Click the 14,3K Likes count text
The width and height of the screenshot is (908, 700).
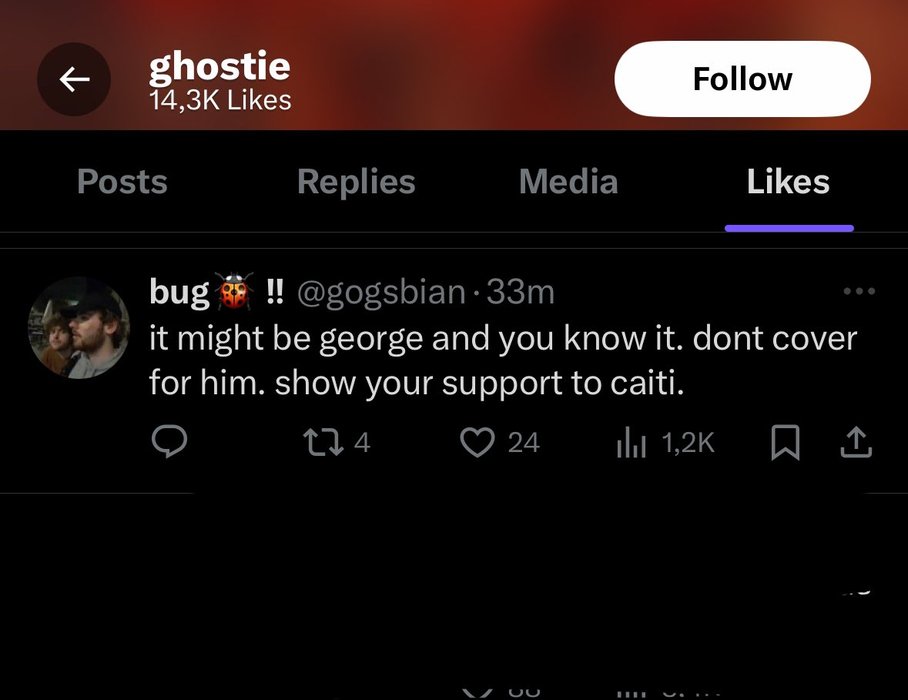pyautogui.click(x=220, y=100)
